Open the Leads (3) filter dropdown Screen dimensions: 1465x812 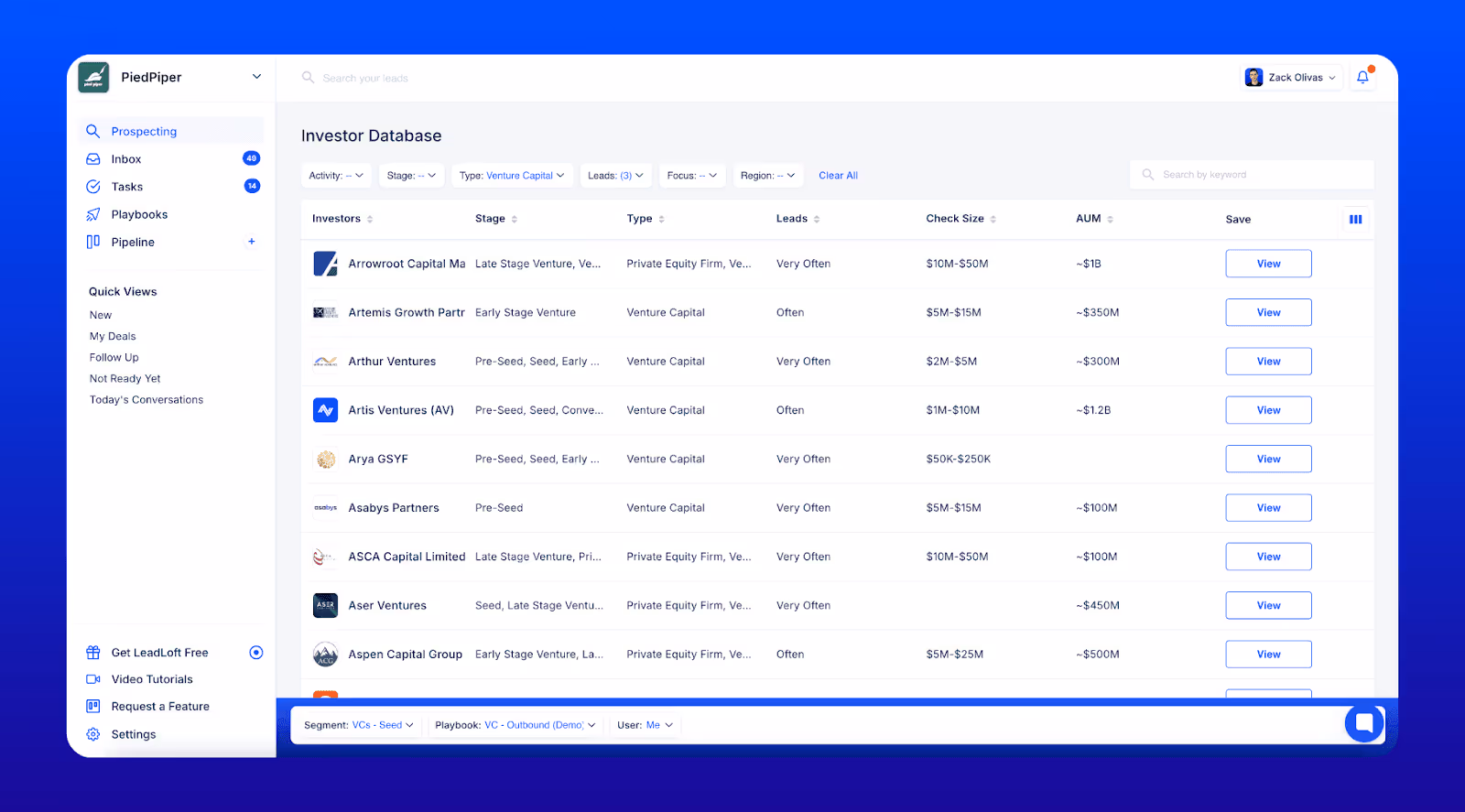coord(616,176)
